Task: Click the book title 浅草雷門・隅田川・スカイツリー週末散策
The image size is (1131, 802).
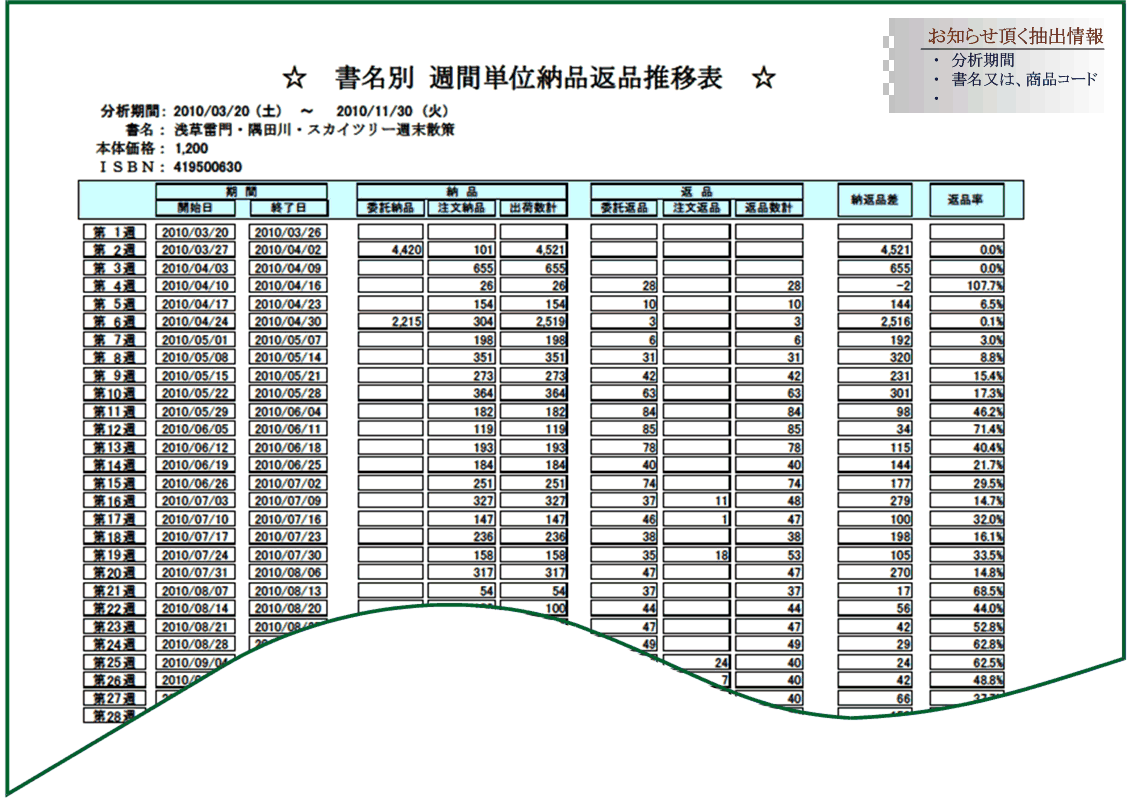Action: click(x=314, y=131)
